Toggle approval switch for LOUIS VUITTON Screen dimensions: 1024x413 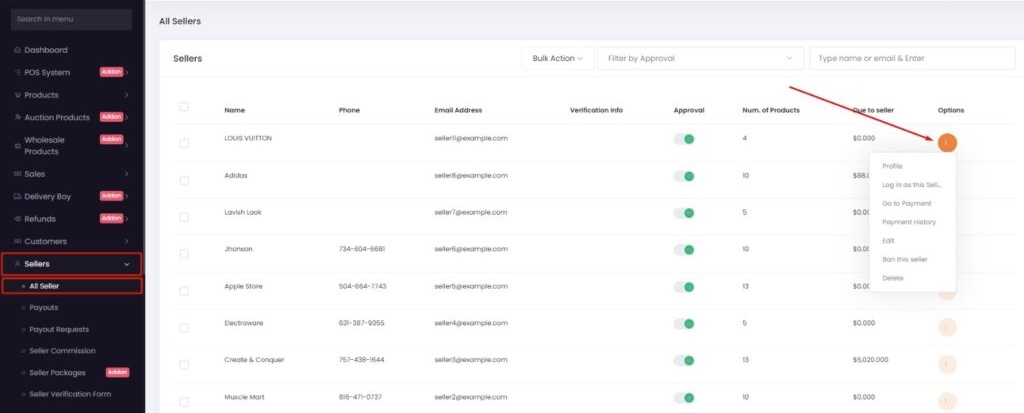(684, 139)
